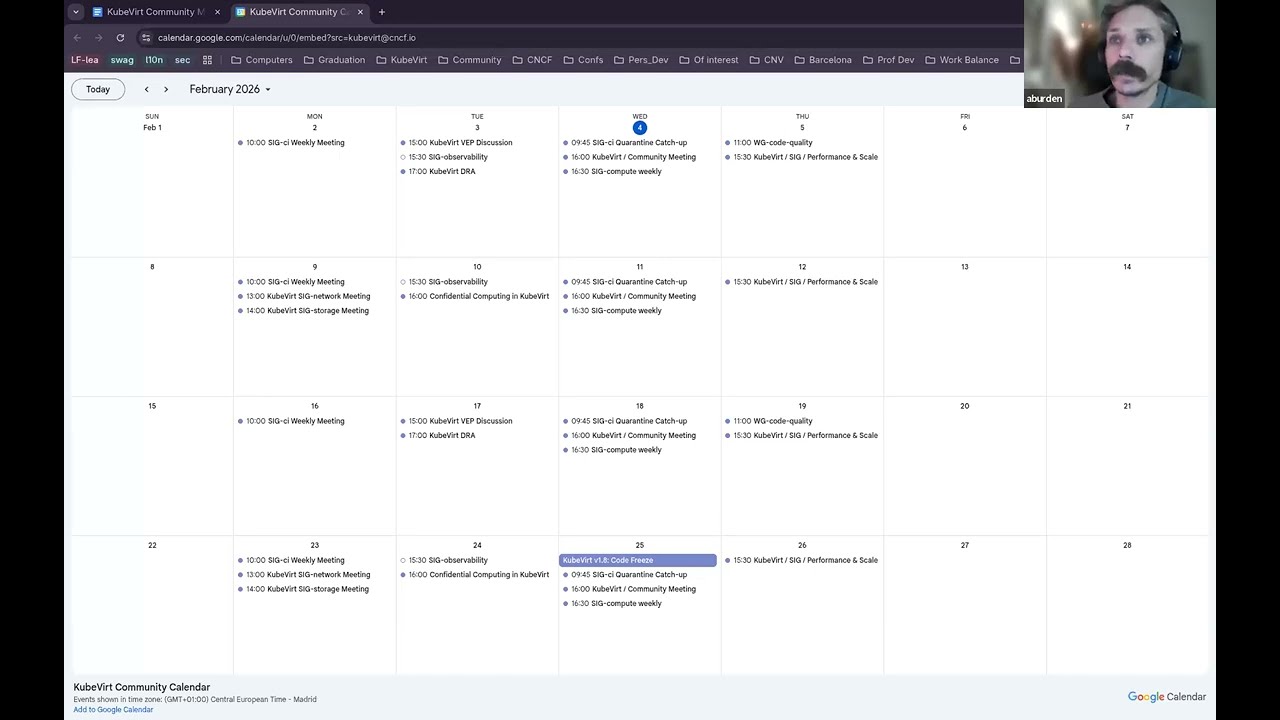Image resolution: width=1280 pixels, height=720 pixels.
Task: Go back with the browser back arrow
Action: pyautogui.click(x=77, y=38)
